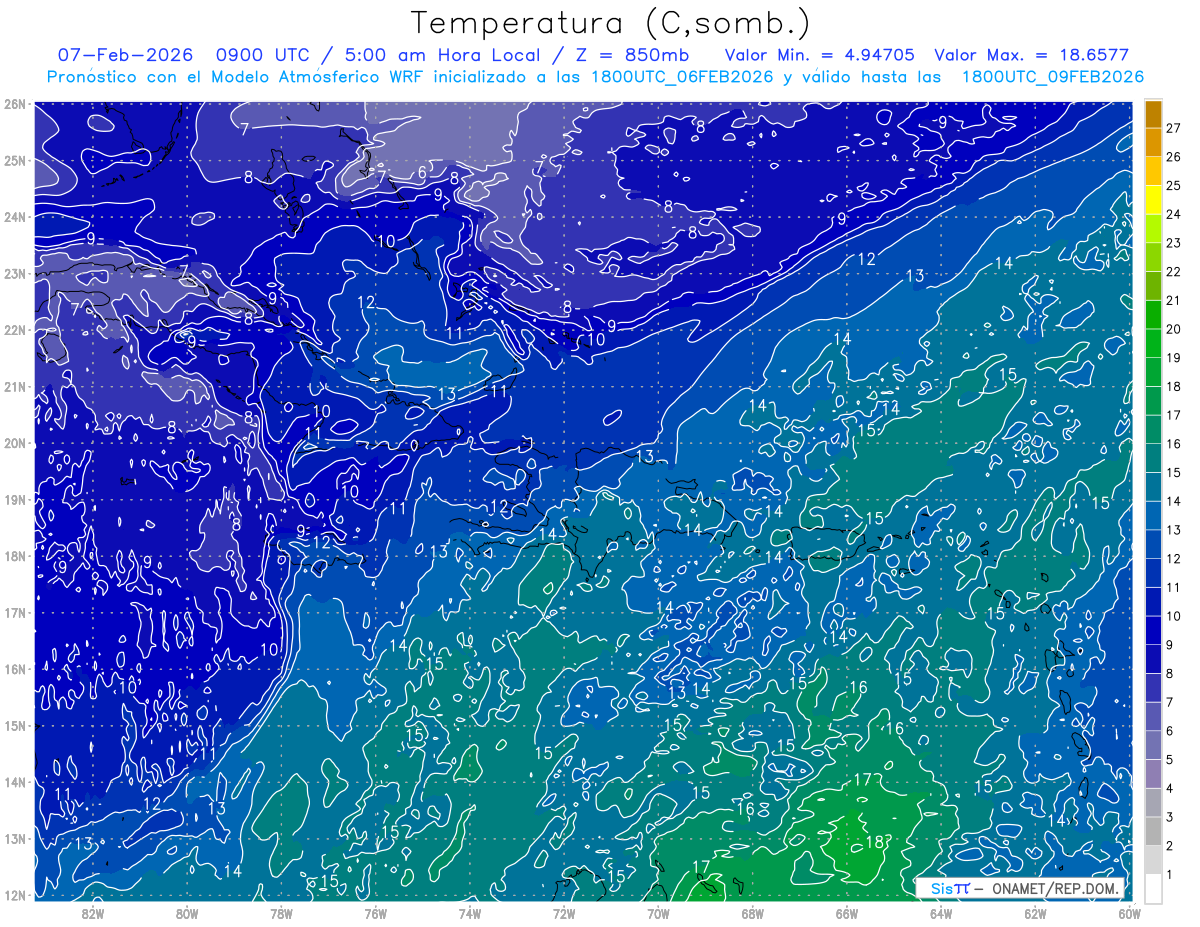Click the "70W" longitude label
The width and height of the screenshot is (1200, 927).
[658, 913]
